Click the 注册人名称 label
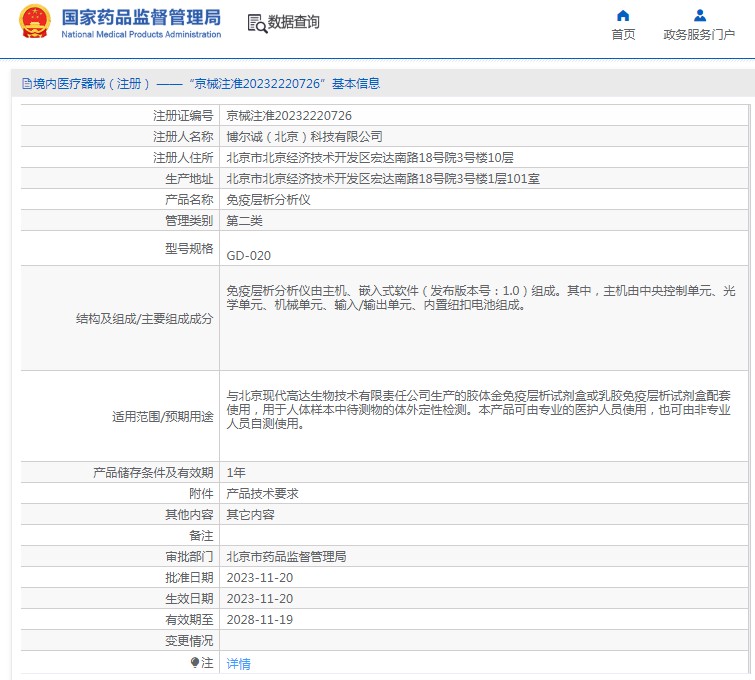The image size is (755, 680). pyautogui.click(x=183, y=137)
